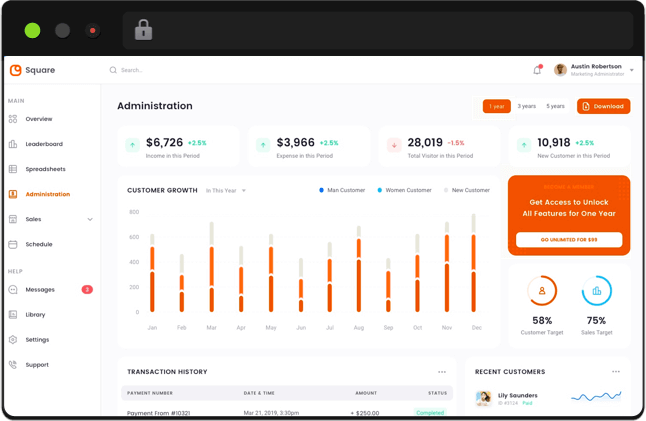
Task: Click the Download button
Action: click(603, 106)
